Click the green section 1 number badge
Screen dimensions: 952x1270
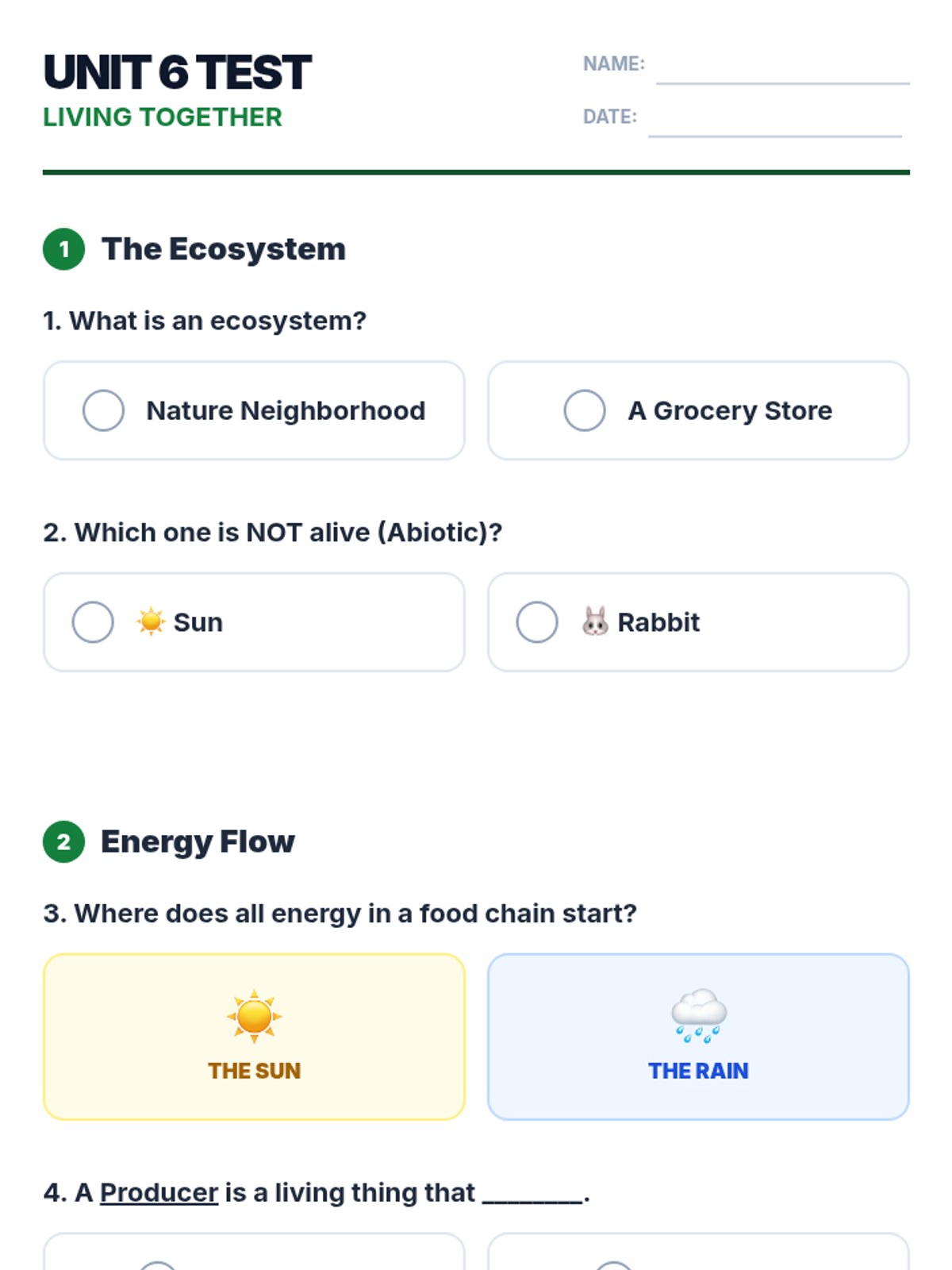click(63, 249)
